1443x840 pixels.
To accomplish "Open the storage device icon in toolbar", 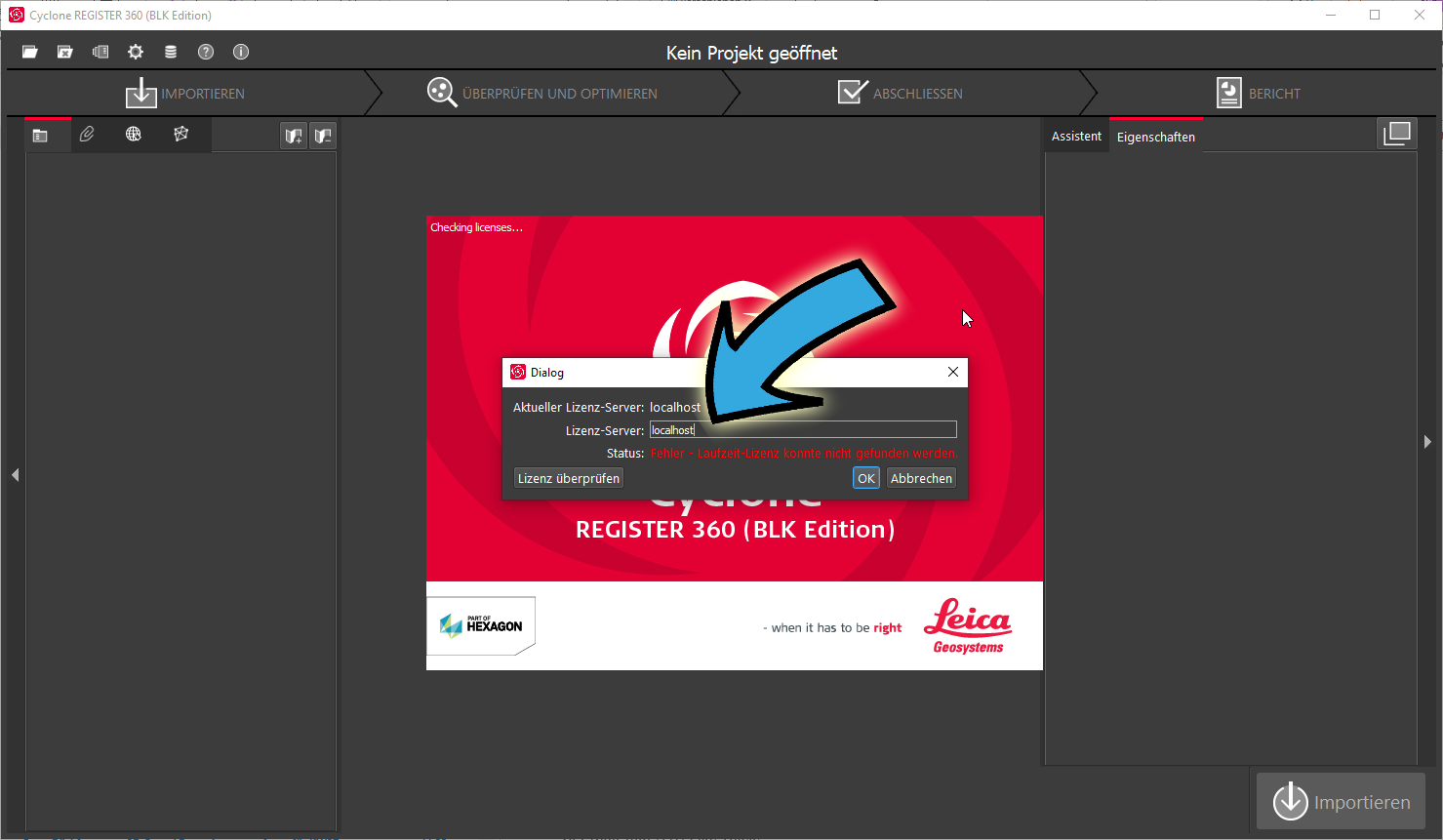I will (x=100, y=52).
